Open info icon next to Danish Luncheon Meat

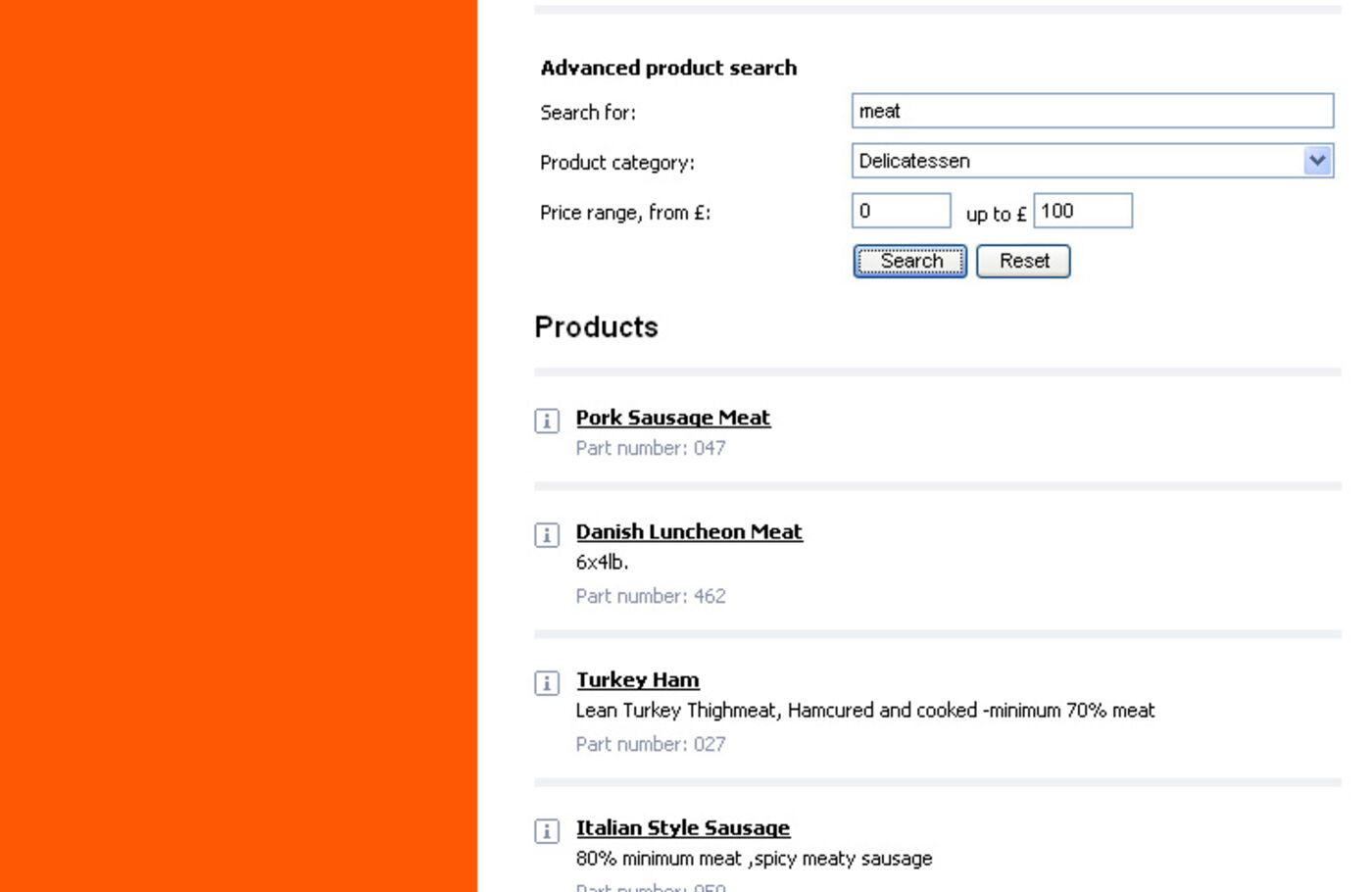pos(547,534)
